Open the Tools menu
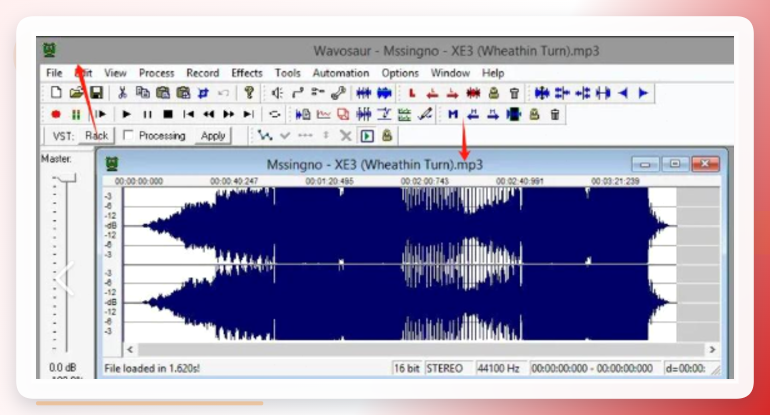The height and width of the screenshot is (415, 770). [287, 73]
